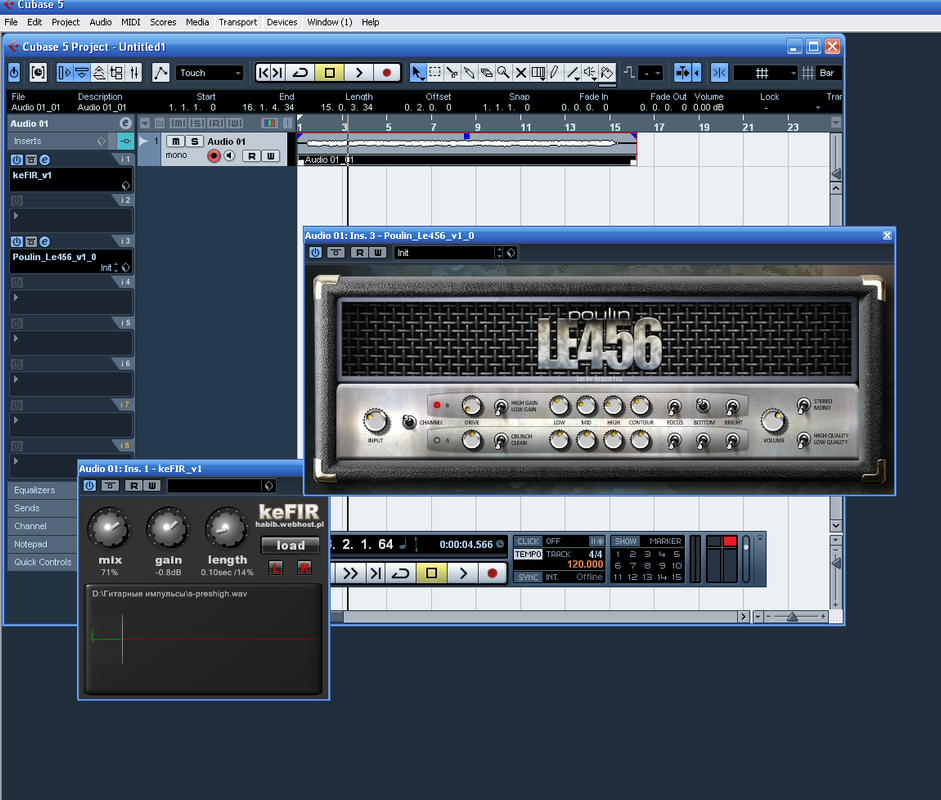Open the MIDI menu
The image size is (941, 800).
[x=131, y=22]
